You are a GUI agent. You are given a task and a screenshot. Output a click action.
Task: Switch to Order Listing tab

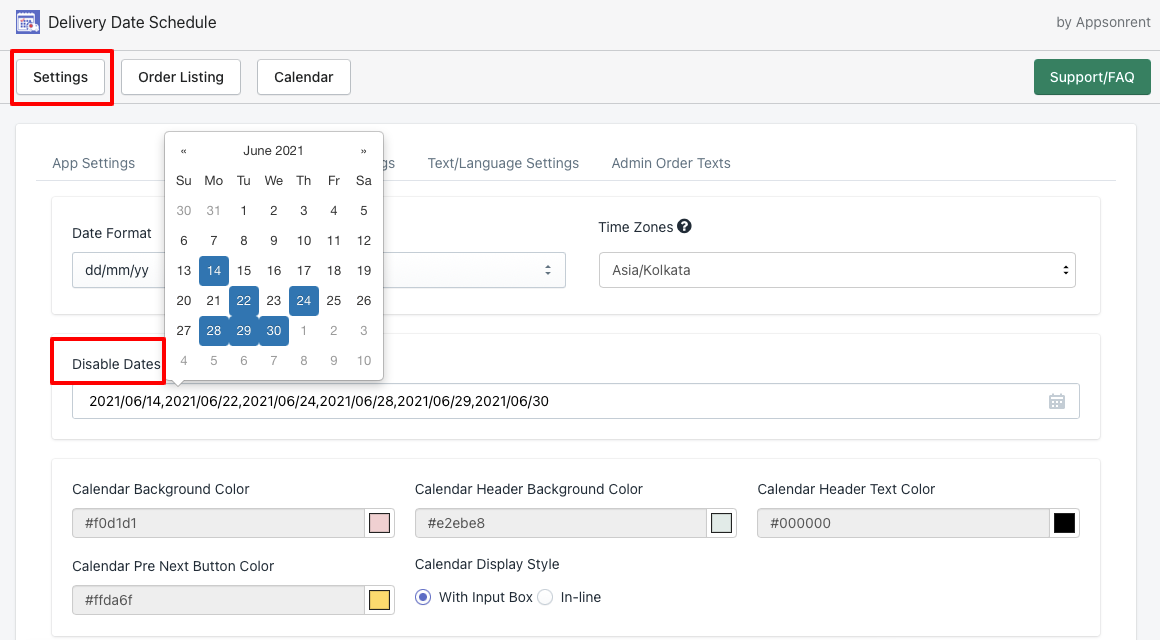[181, 77]
